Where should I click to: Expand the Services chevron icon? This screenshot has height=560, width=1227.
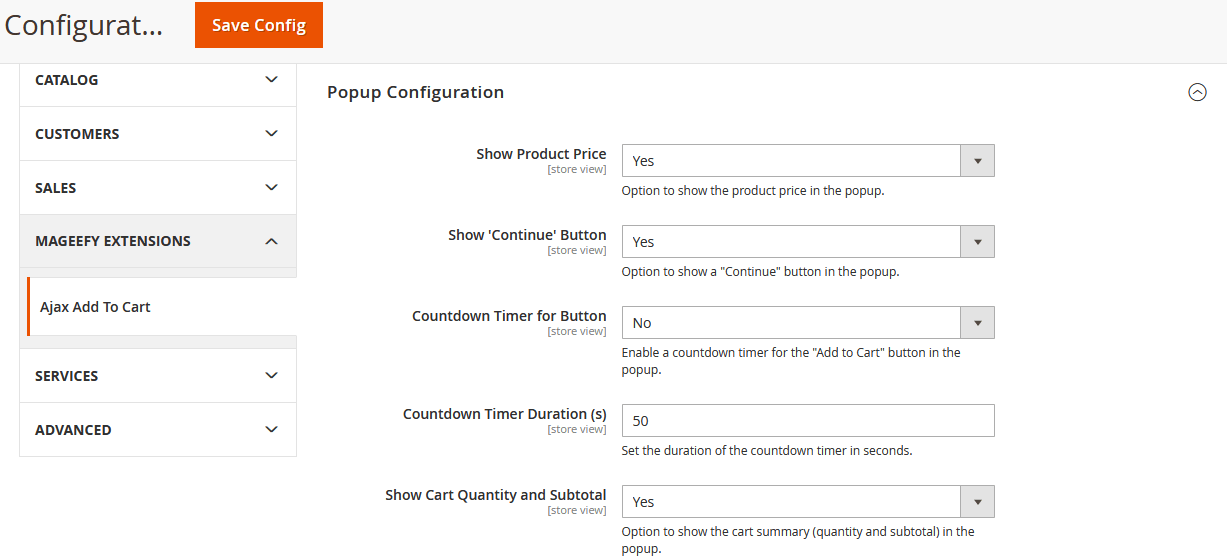[x=271, y=376]
